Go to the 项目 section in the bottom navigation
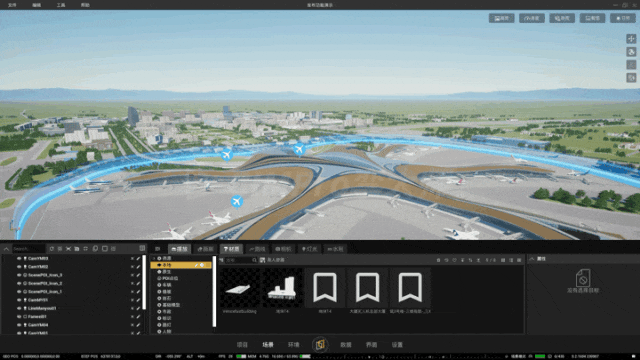Screen dimensions: 640x360 point(242,345)
